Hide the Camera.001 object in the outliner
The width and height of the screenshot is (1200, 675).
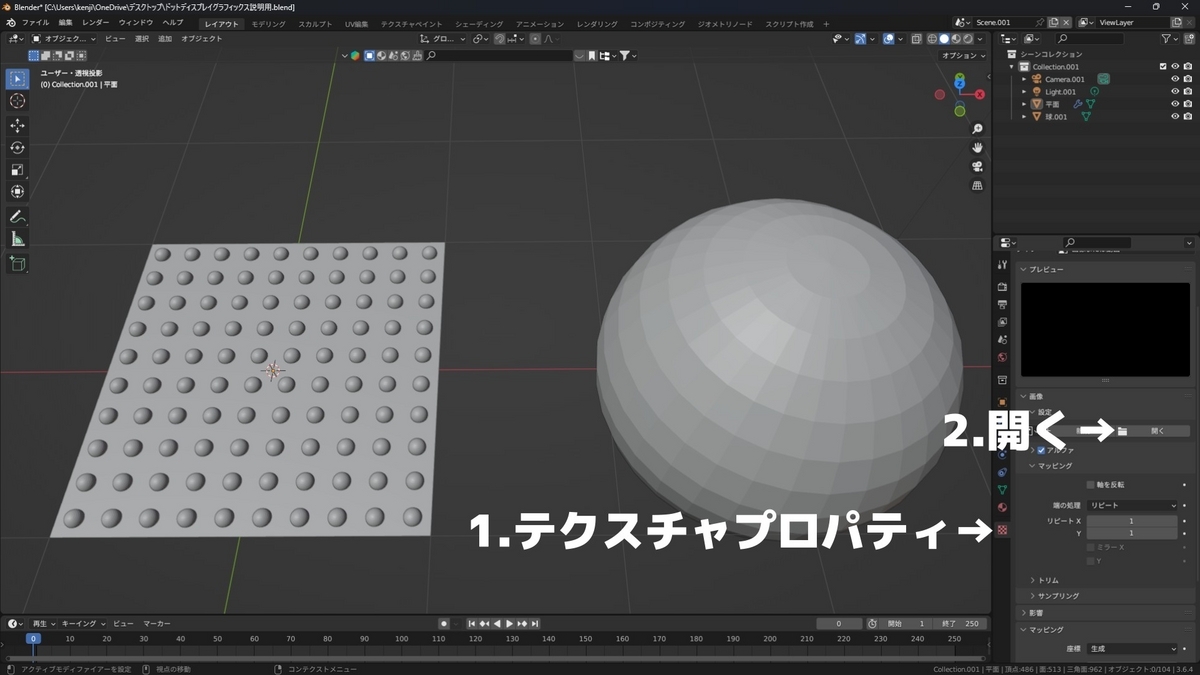point(1175,79)
